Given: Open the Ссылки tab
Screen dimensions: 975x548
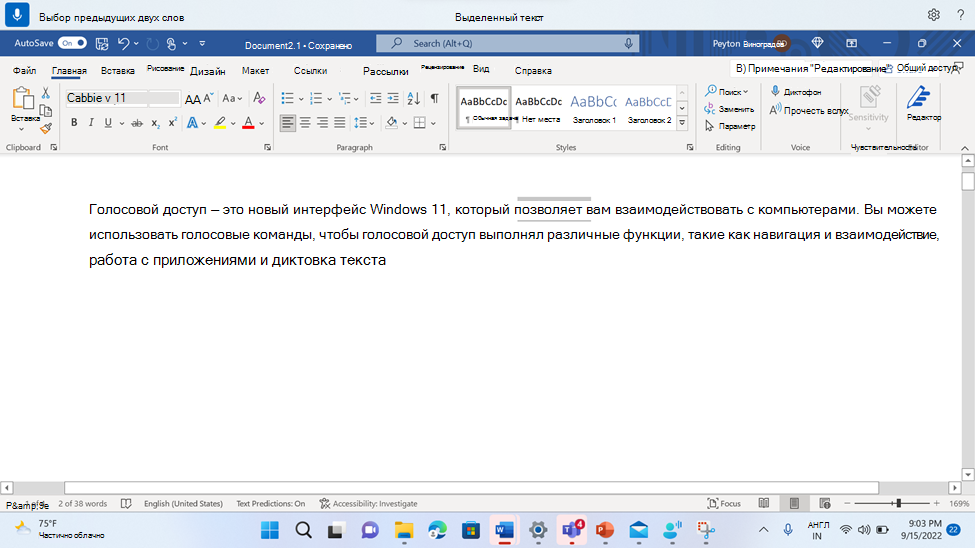Looking at the screenshot, I should pos(310,71).
